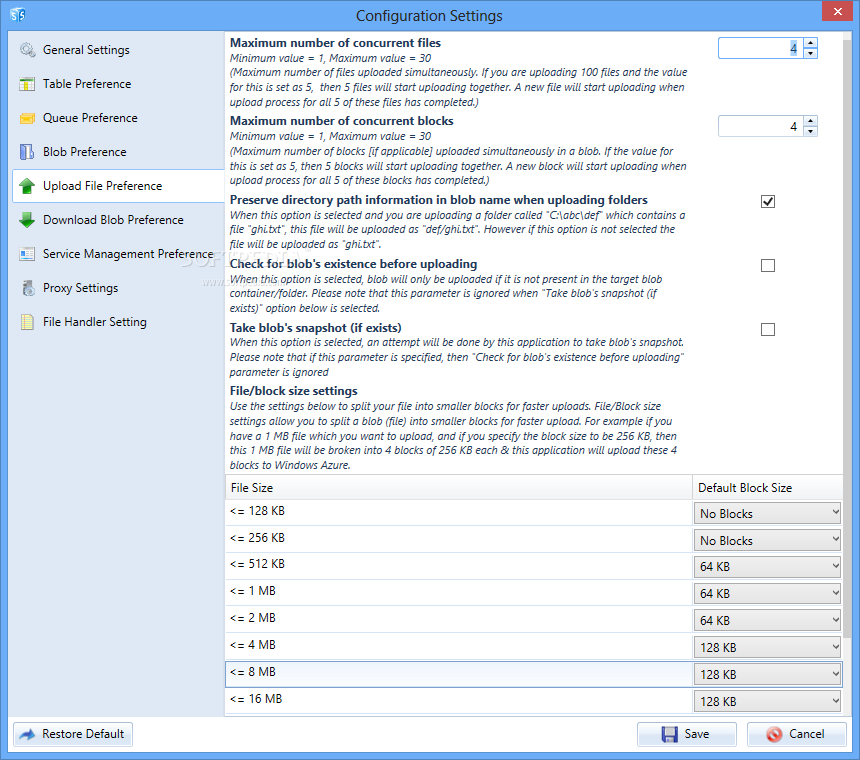Click Cancel button

tap(796, 734)
